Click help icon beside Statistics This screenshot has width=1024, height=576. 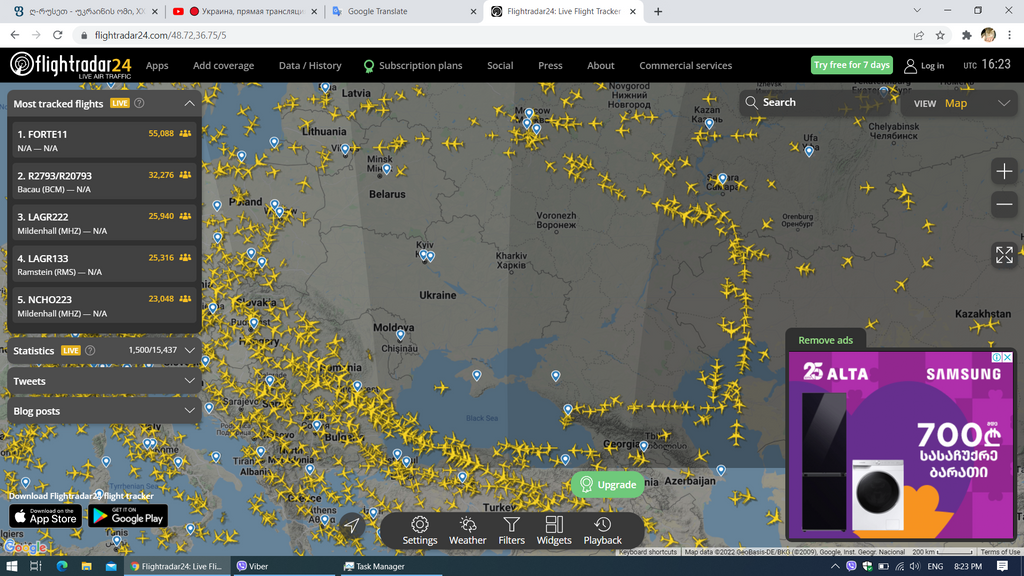(90, 351)
